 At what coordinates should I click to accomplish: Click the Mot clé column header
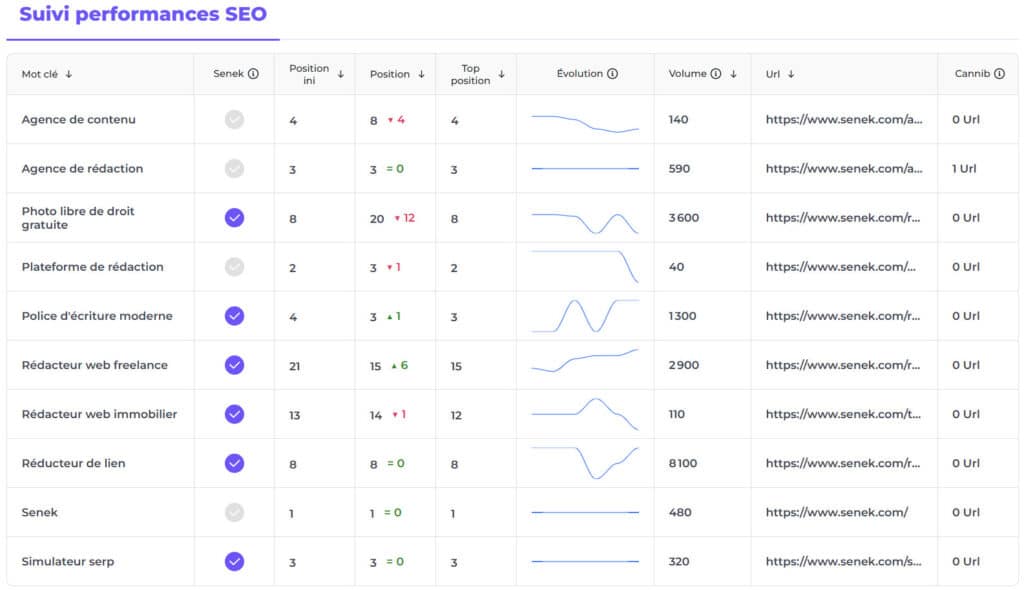[40, 74]
